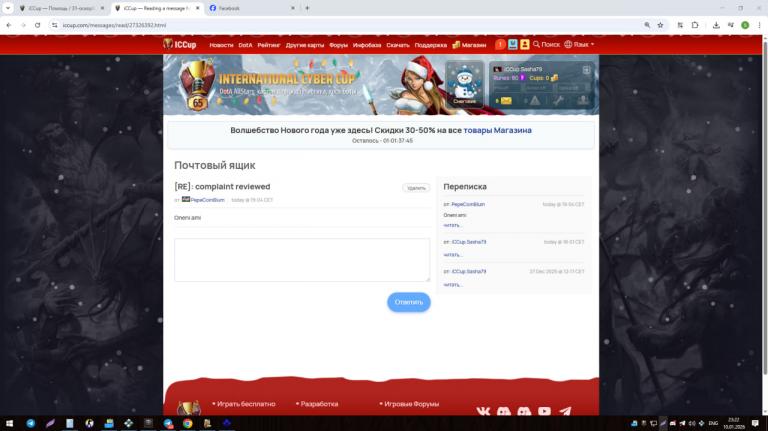Click into the reply text area
The image size is (768, 431).
click(302, 260)
